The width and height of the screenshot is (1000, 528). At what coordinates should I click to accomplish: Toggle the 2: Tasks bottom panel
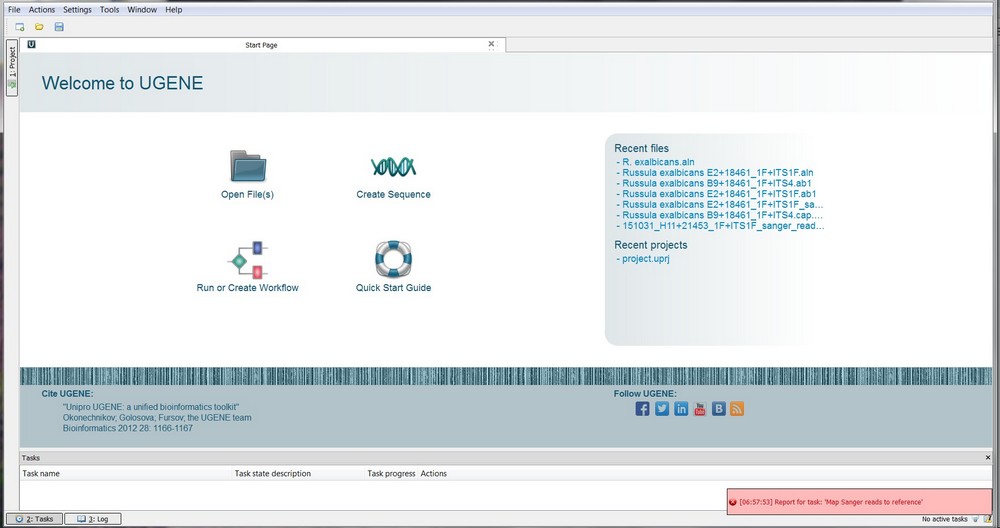[x=34, y=519]
